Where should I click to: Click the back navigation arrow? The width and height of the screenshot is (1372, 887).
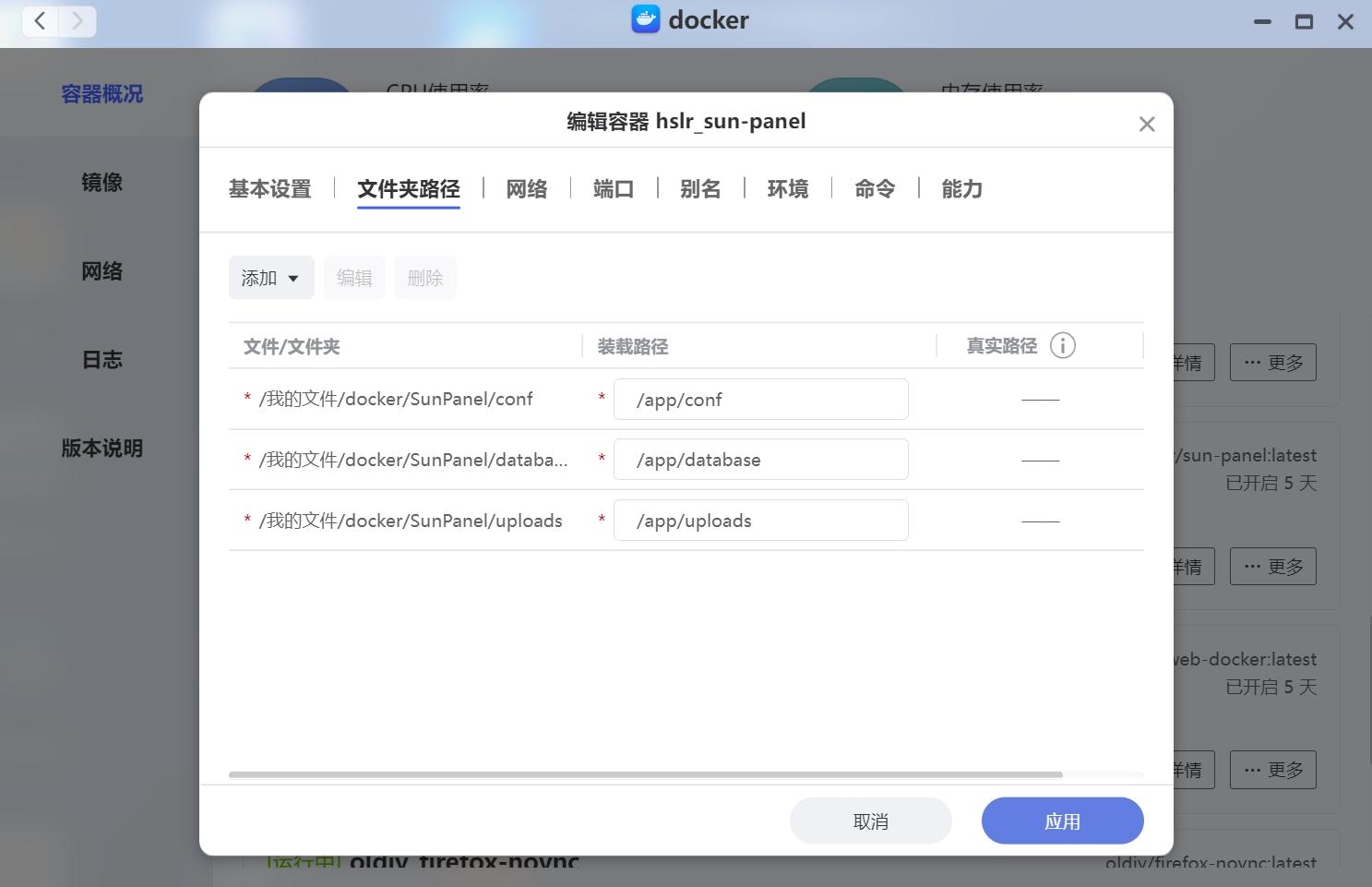tap(39, 20)
